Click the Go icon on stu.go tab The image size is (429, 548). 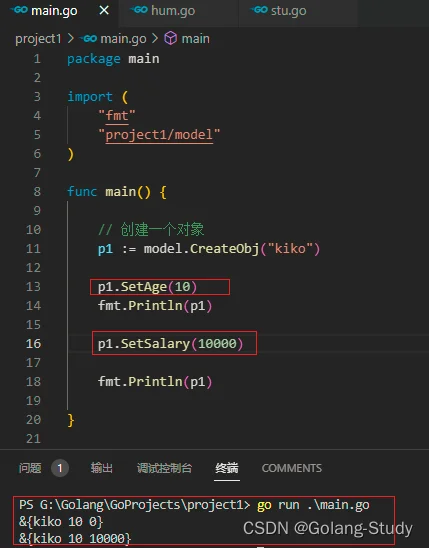260,10
